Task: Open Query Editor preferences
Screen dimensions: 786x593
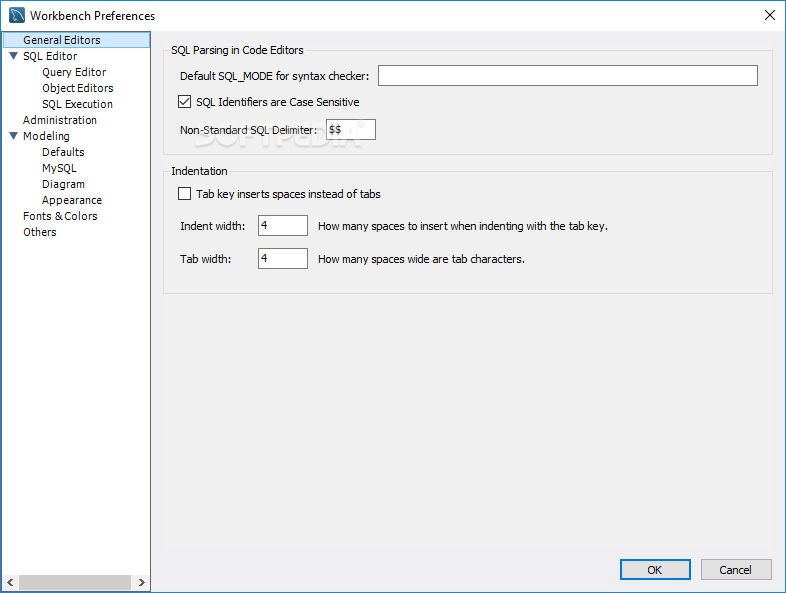Action: (x=74, y=72)
